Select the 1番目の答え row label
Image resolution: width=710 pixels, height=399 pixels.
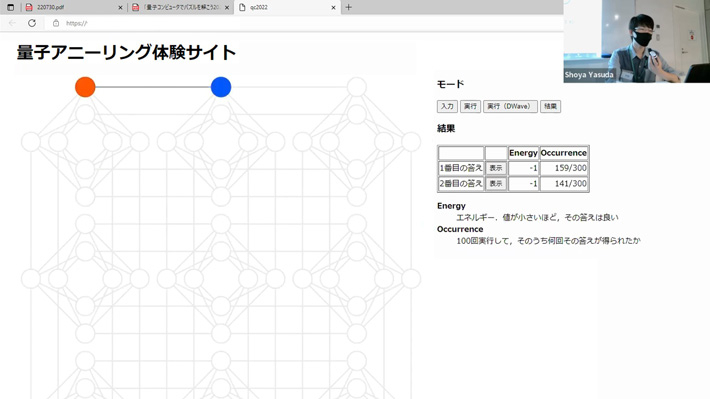(x=461, y=168)
